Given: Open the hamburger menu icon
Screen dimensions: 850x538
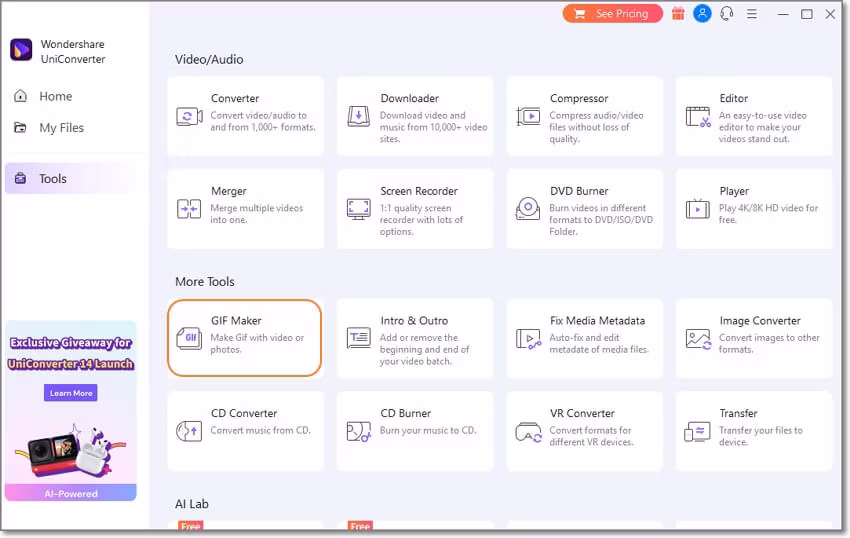Looking at the screenshot, I should pyautogui.click(x=751, y=14).
